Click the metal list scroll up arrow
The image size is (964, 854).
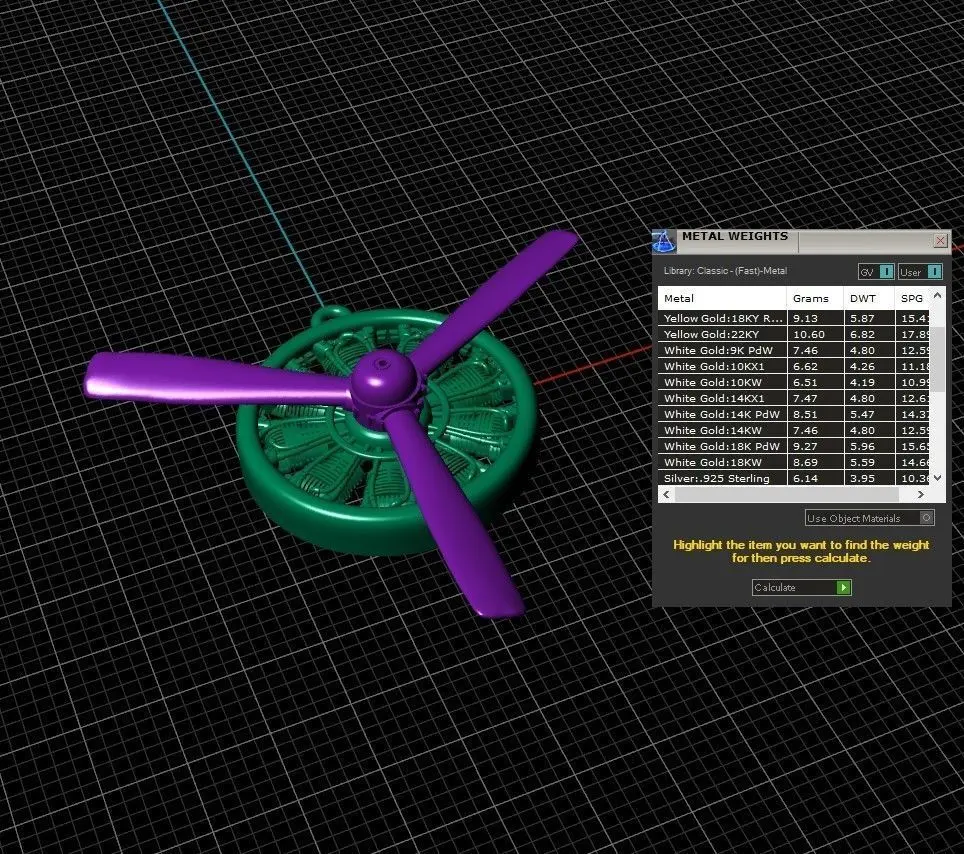pyautogui.click(x=938, y=296)
